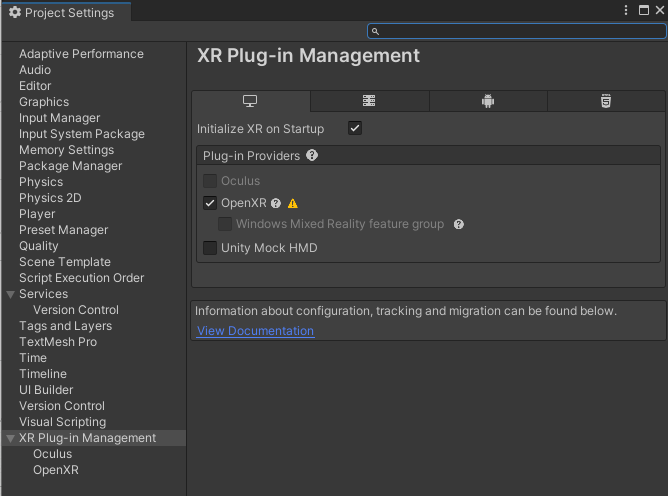Open the three-dot window options menu
This screenshot has width=668, height=496.
pos(625,10)
